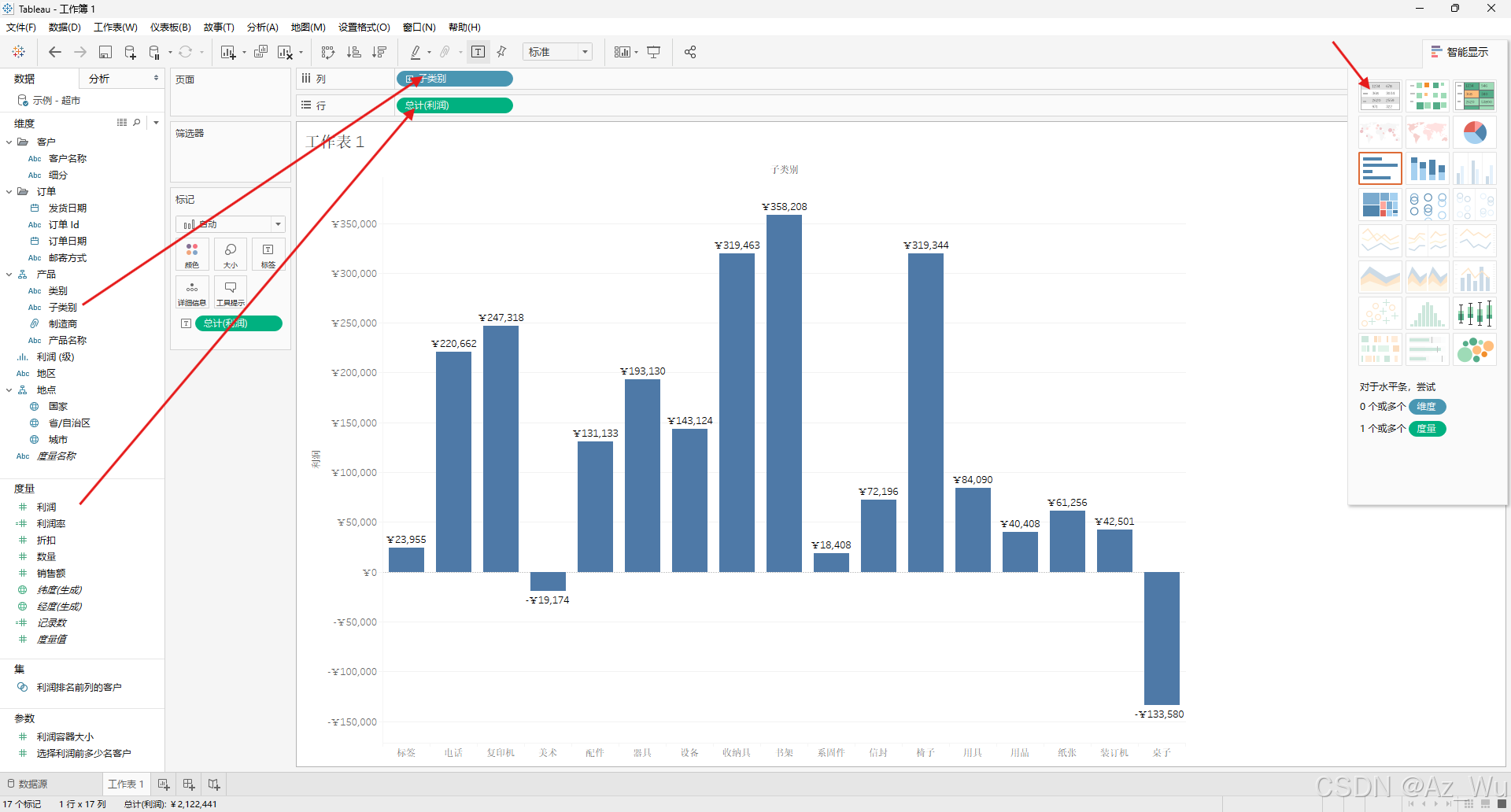The image size is (1511, 812).
Task: Open Size card on Marks
Action: coord(231,255)
